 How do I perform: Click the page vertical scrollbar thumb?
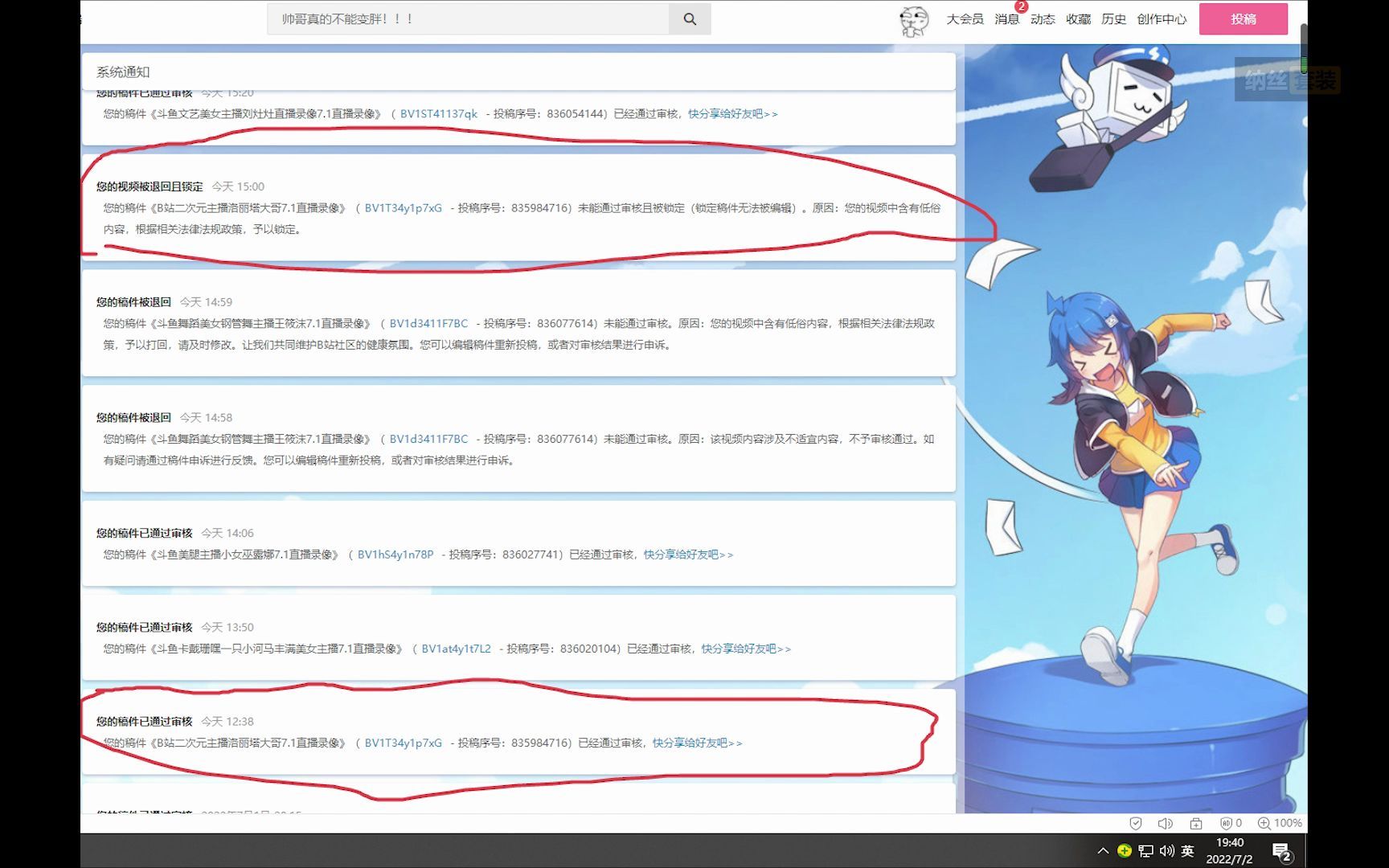click(1303, 48)
